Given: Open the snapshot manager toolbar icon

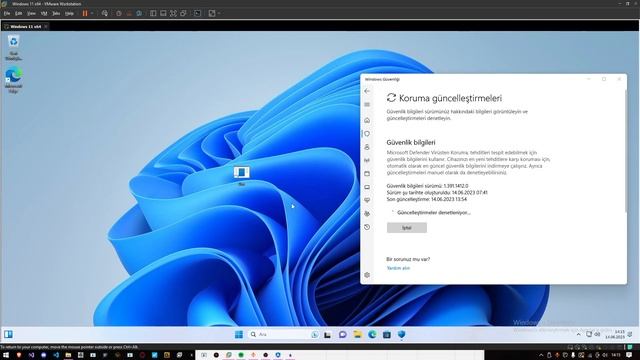Looking at the screenshot, I should [139, 13].
